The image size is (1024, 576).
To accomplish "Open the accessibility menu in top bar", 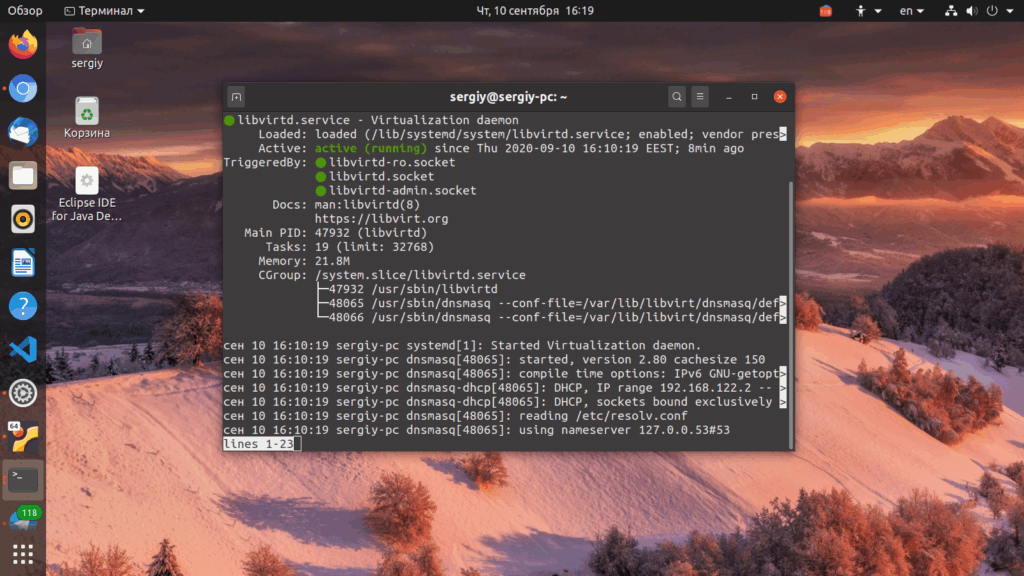I will (x=868, y=10).
